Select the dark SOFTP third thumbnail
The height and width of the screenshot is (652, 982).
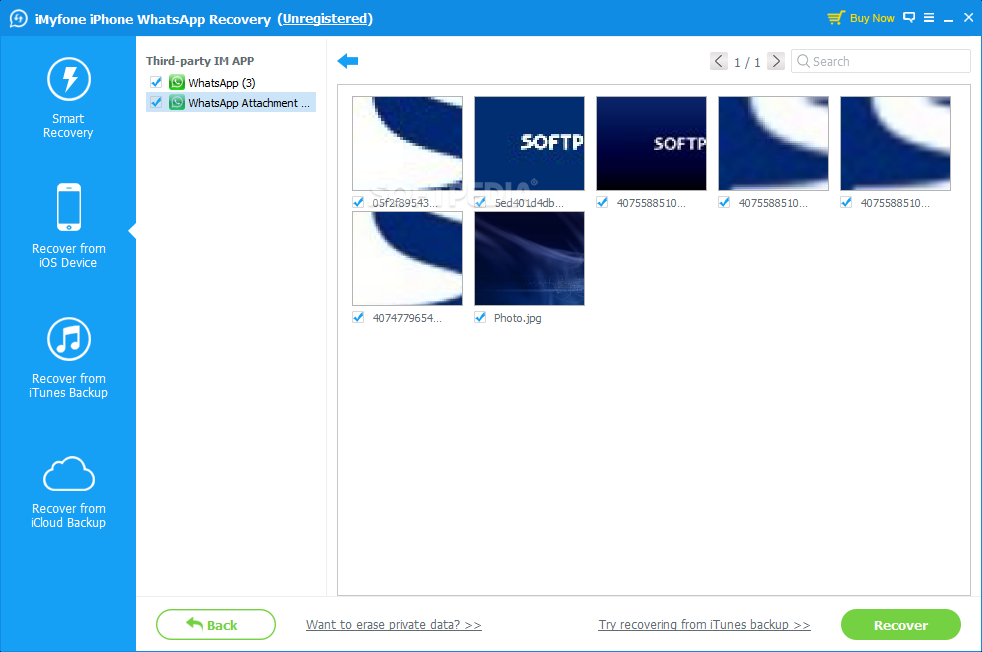pyautogui.click(x=651, y=143)
